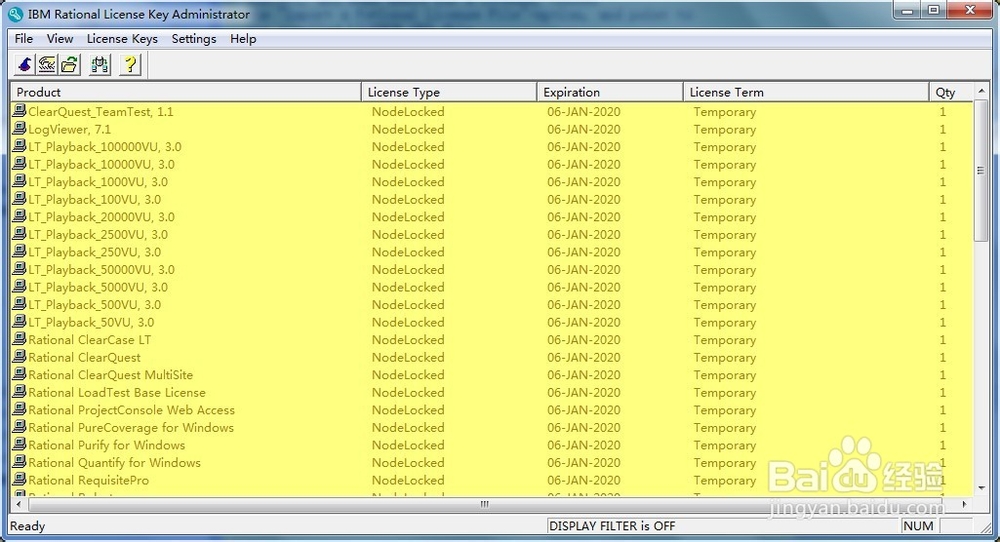Click the horizontal scrollbar right arrow
1000x542 pixels.
[x=964, y=504]
